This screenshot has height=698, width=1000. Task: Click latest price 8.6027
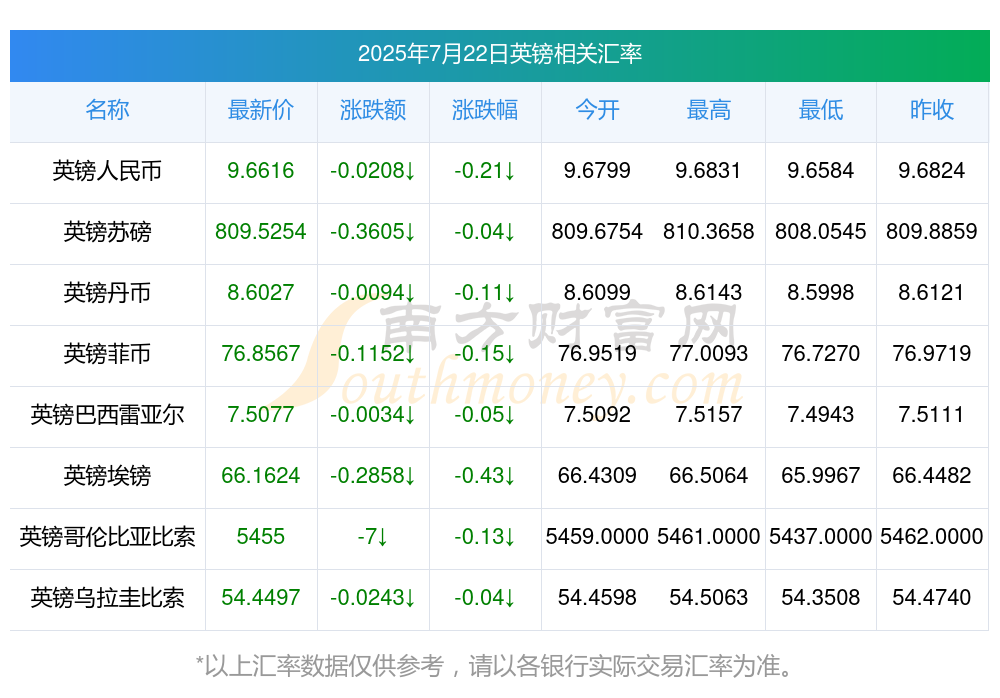tap(261, 292)
